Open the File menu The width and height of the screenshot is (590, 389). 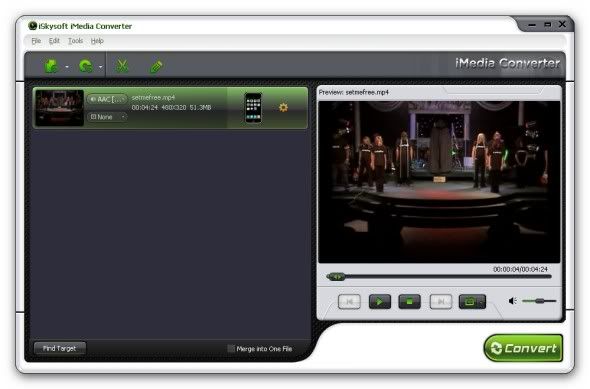[36, 41]
